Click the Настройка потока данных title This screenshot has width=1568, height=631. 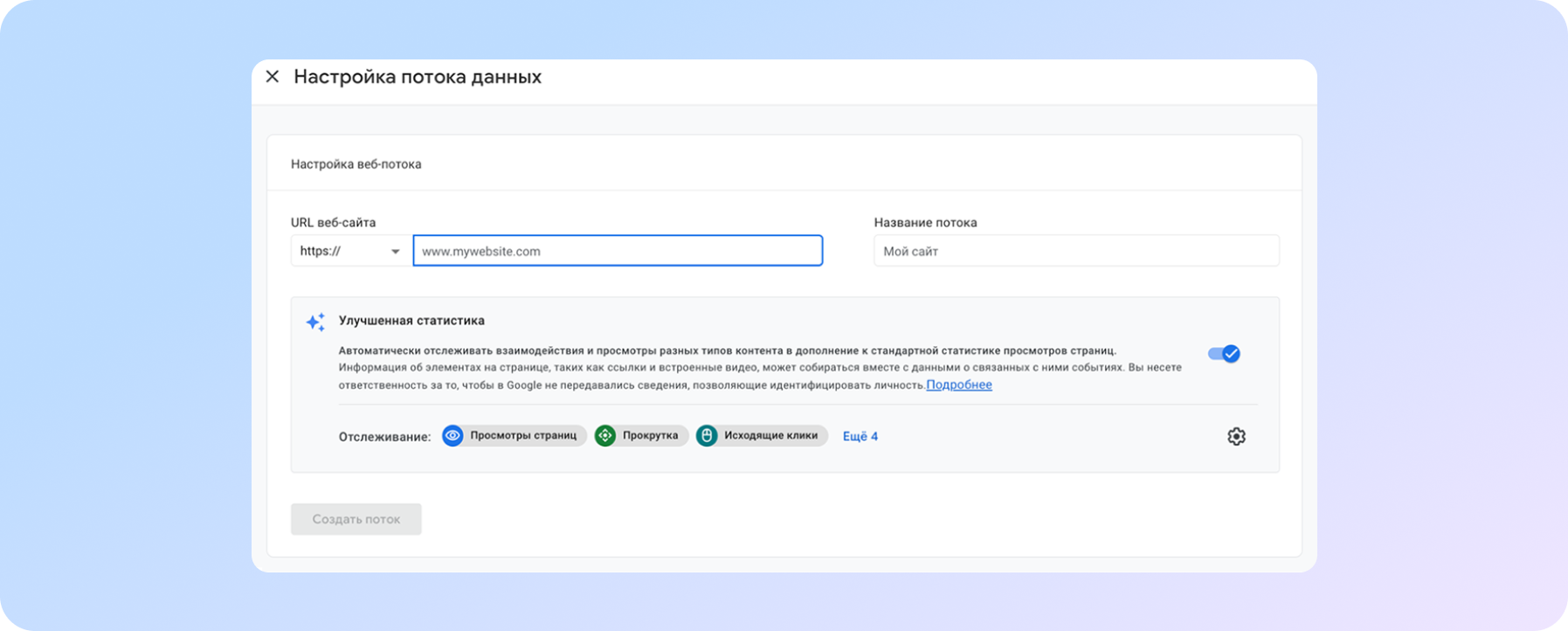(x=418, y=77)
